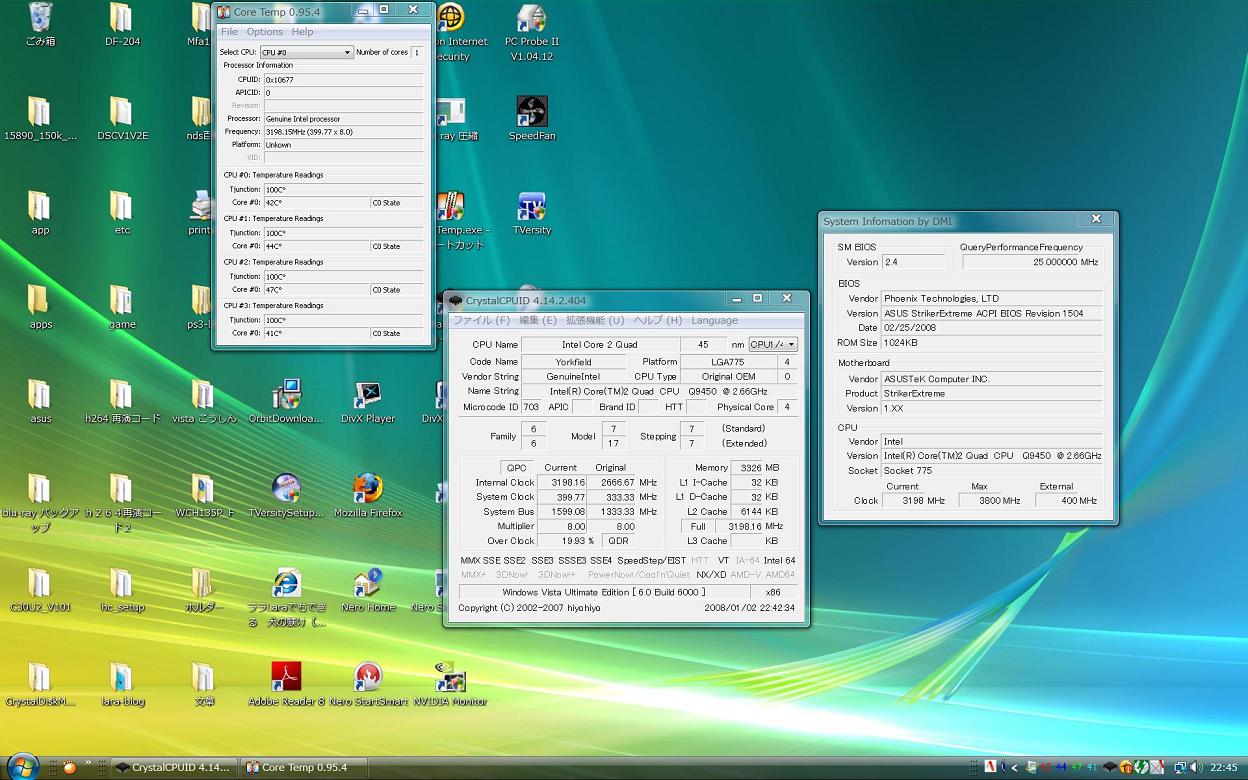This screenshot has height=780, width=1248.
Task: Open the lara-blog desktop icon
Action: coord(122,682)
